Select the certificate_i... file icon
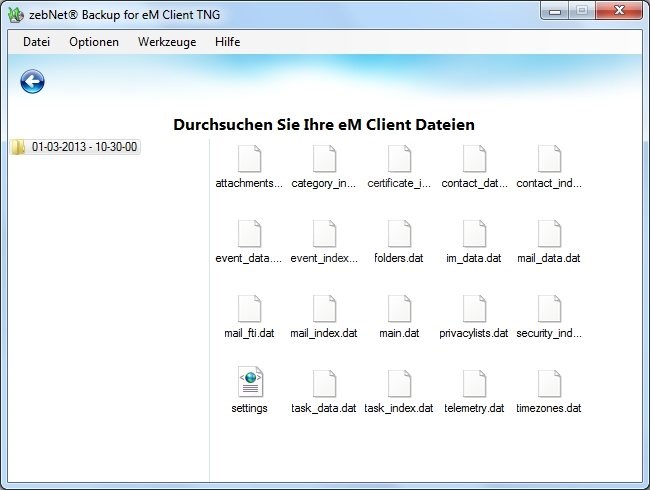 pos(399,158)
